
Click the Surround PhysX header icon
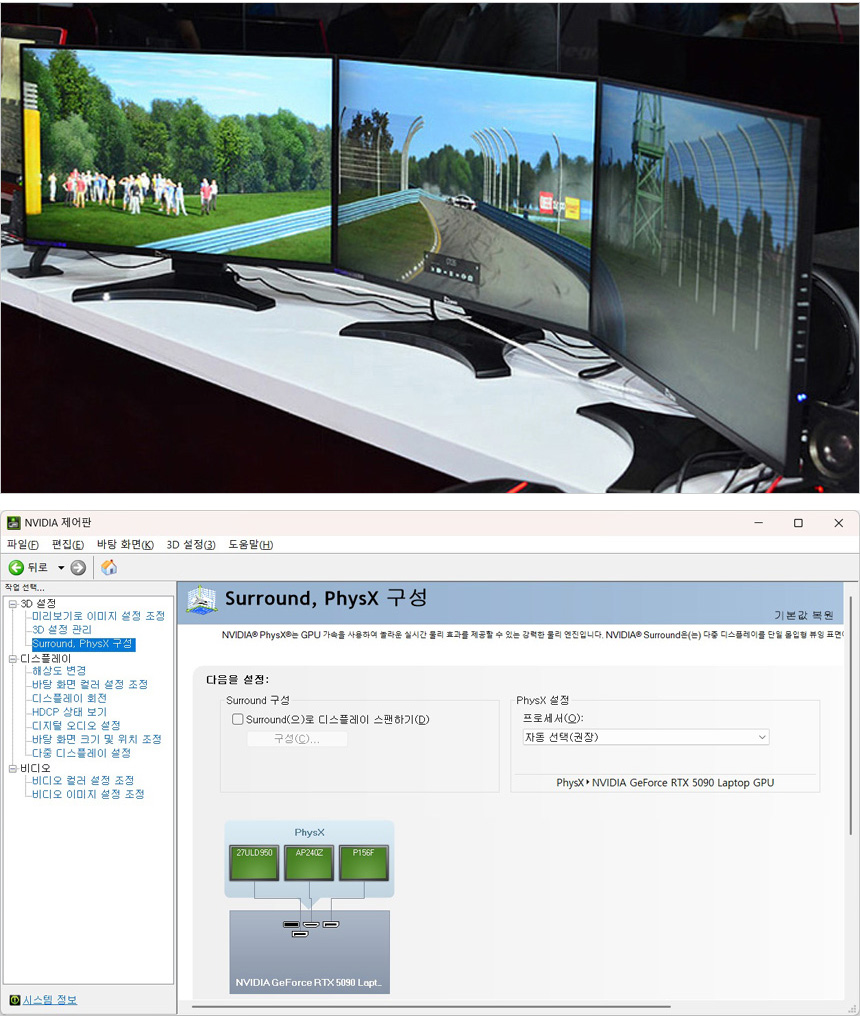coord(202,600)
